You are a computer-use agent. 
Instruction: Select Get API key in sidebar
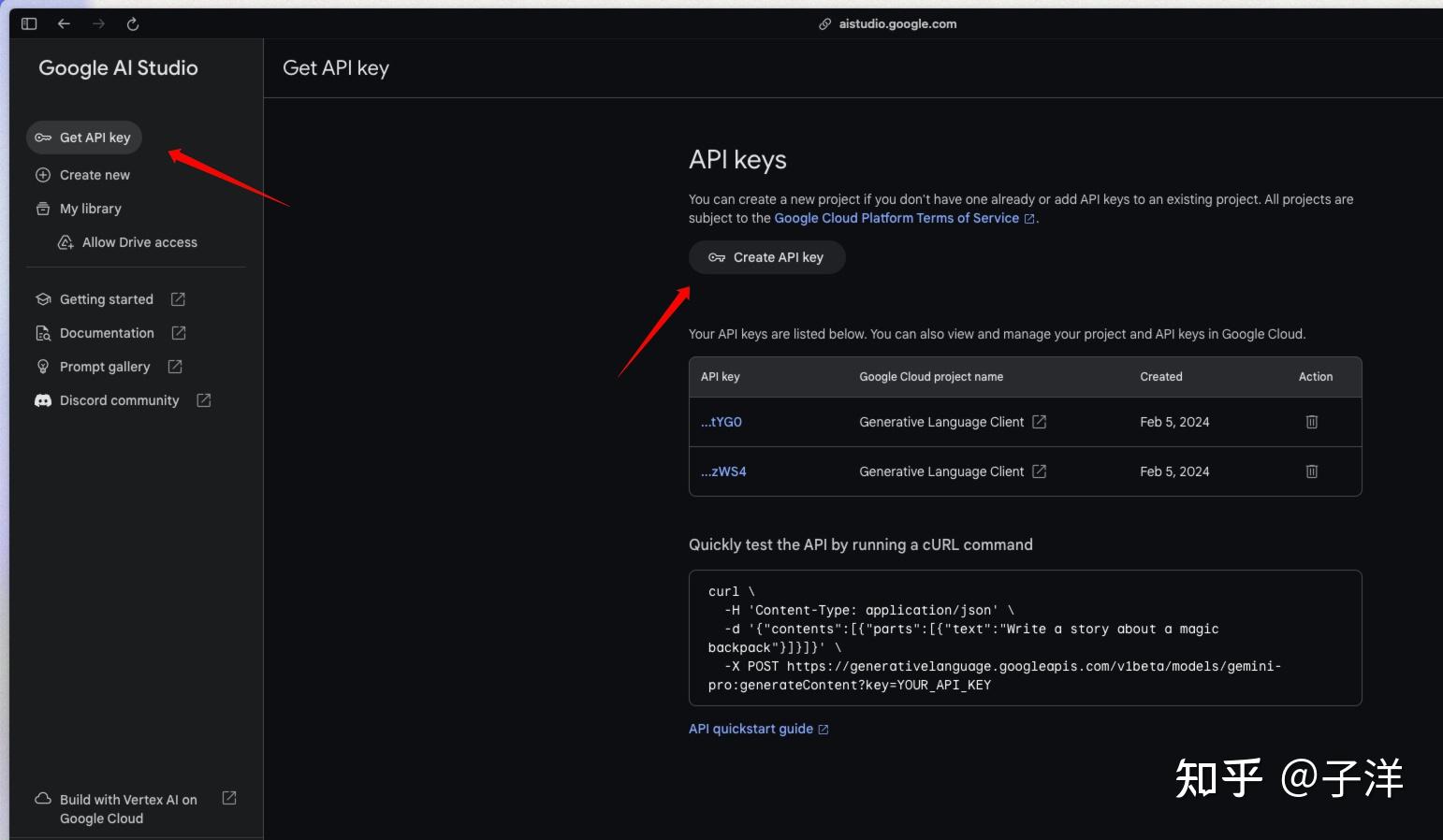[x=84, y=138]
